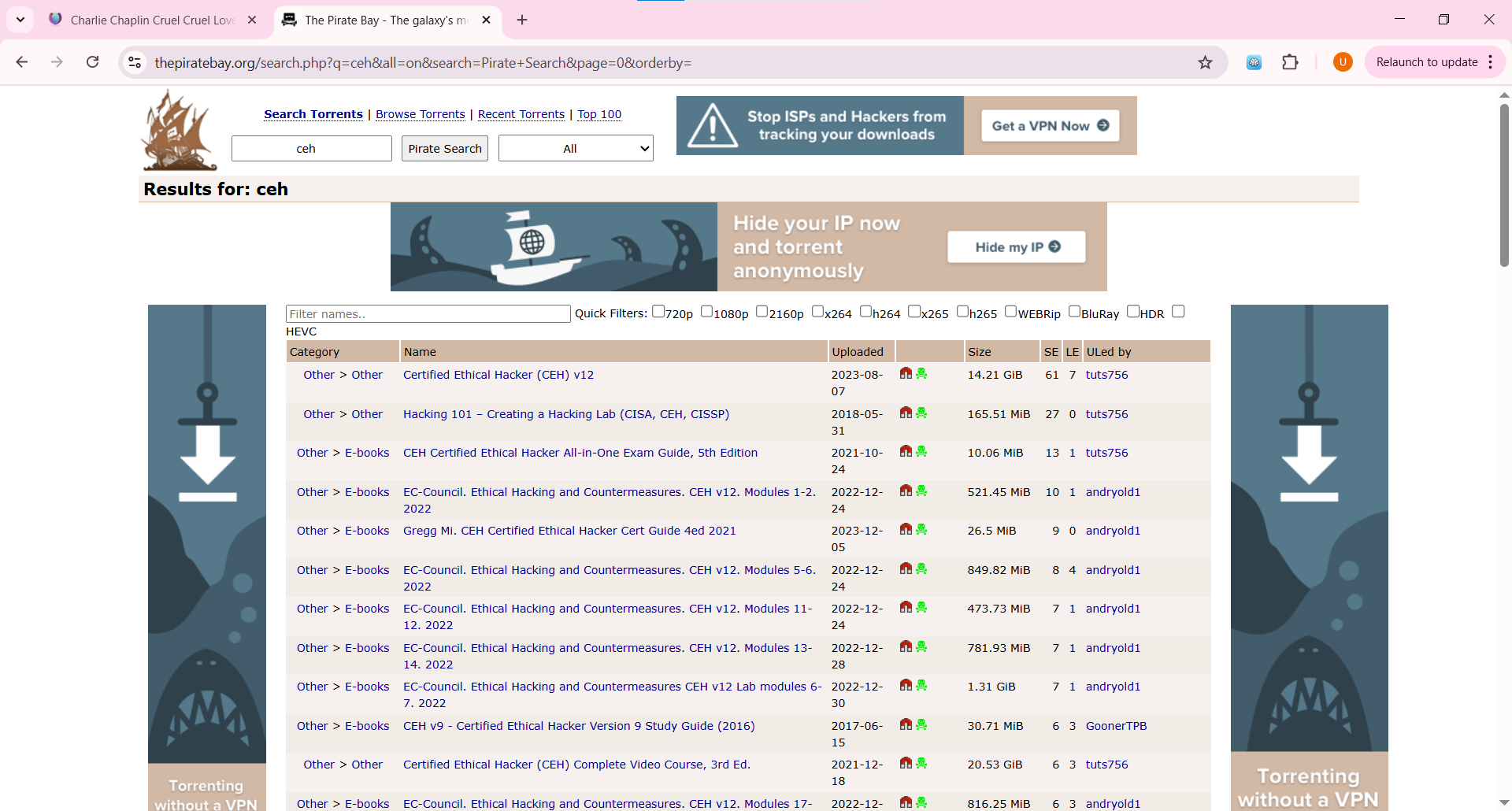Click the torrent search box containing ceh
Viewport: 1512px width, 811px height.
(x=312, y=148)
